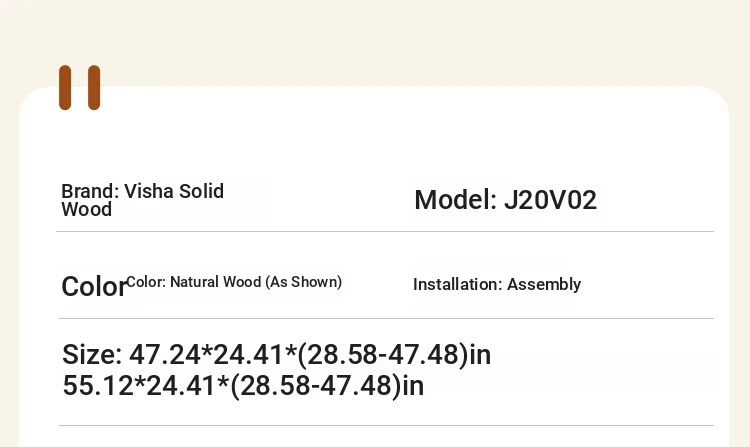Click the divider line below Color row
This screenshot has height=447, width=750.
(386, 318)
